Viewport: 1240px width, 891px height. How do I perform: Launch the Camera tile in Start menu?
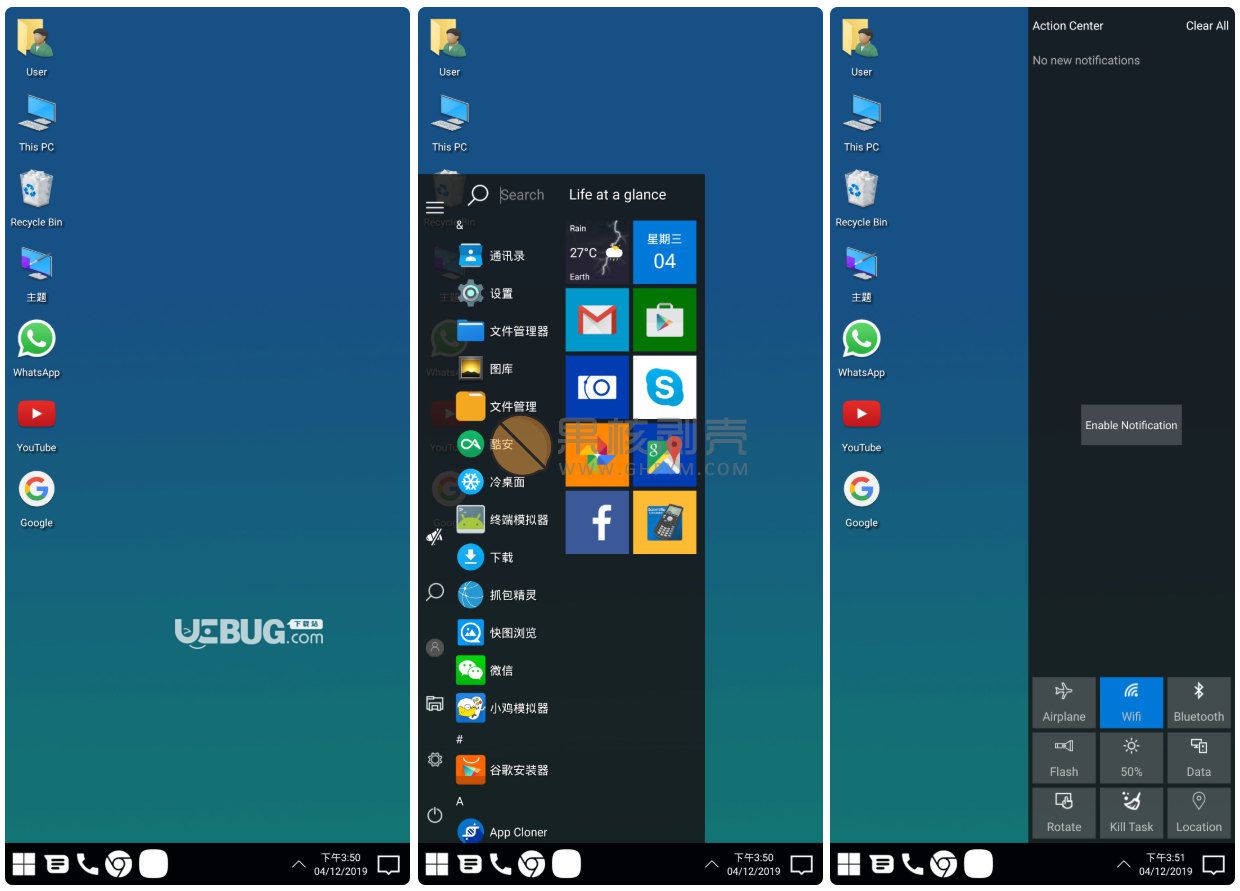(597, 387)
